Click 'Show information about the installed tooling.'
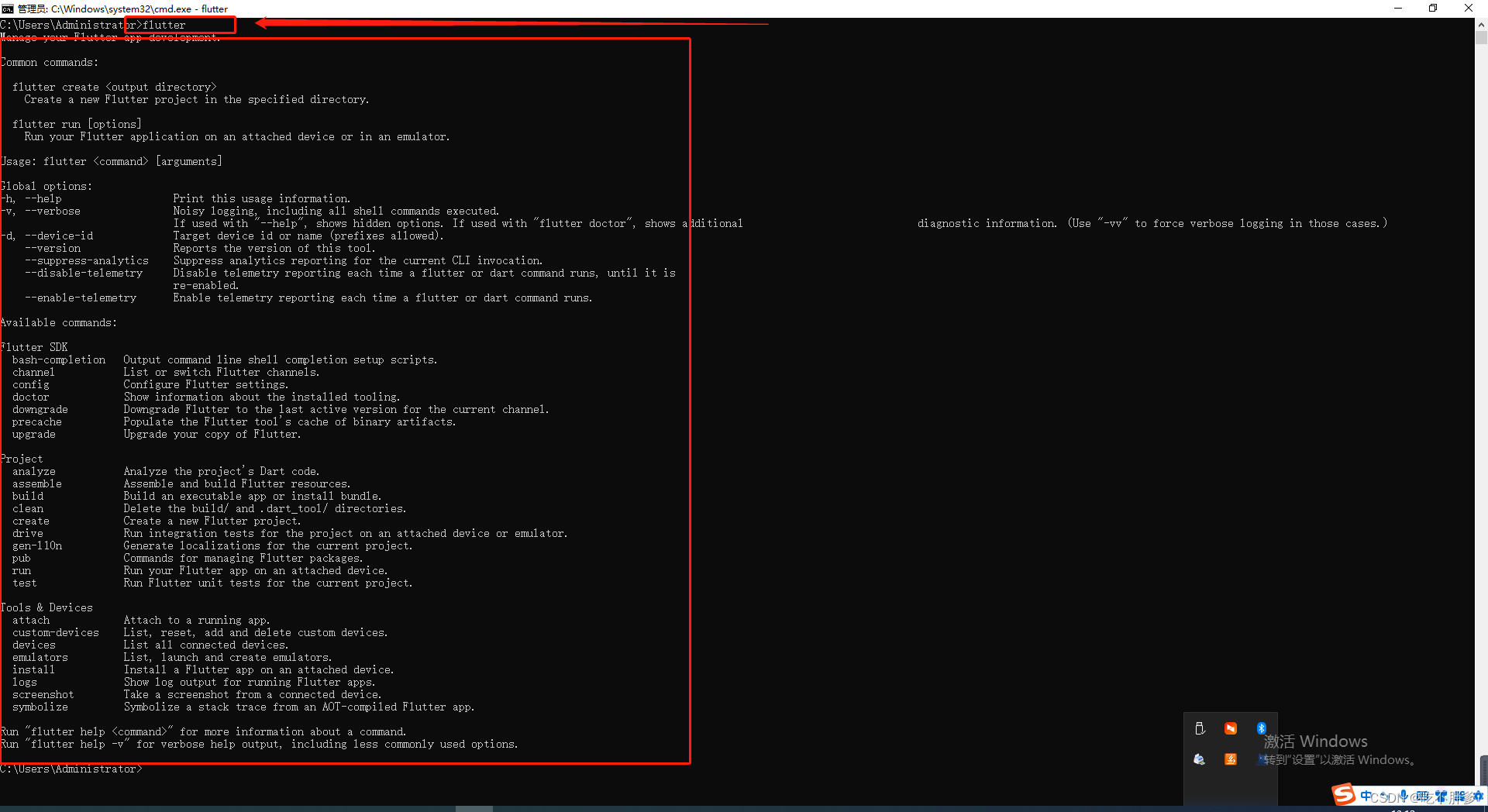 pyautogui.click(x=262, y=397)
